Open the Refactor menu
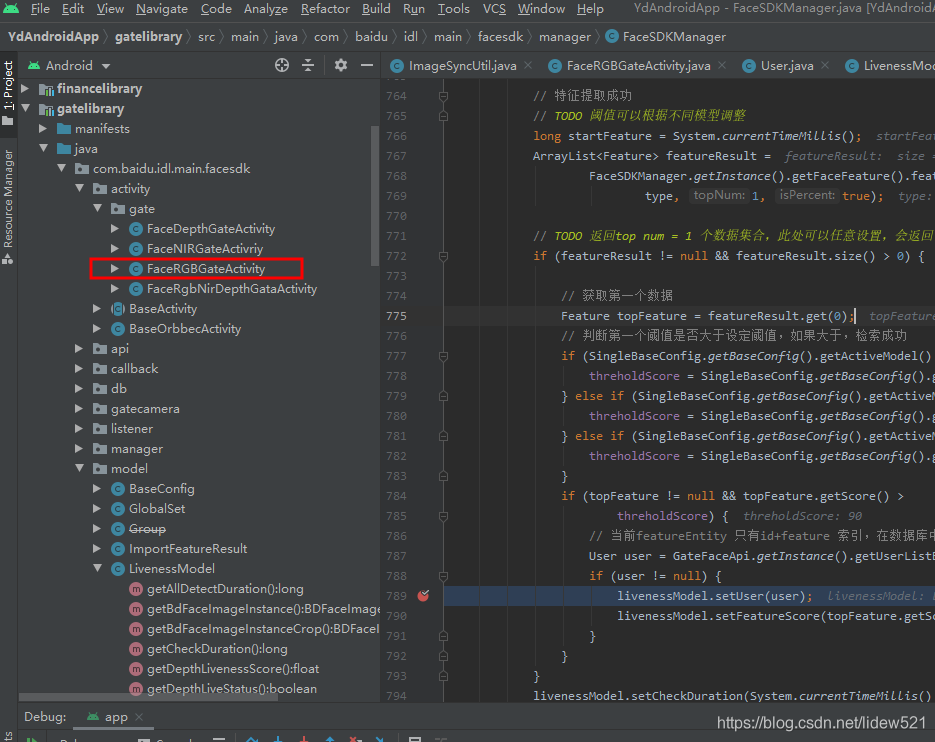 [325, 9]
